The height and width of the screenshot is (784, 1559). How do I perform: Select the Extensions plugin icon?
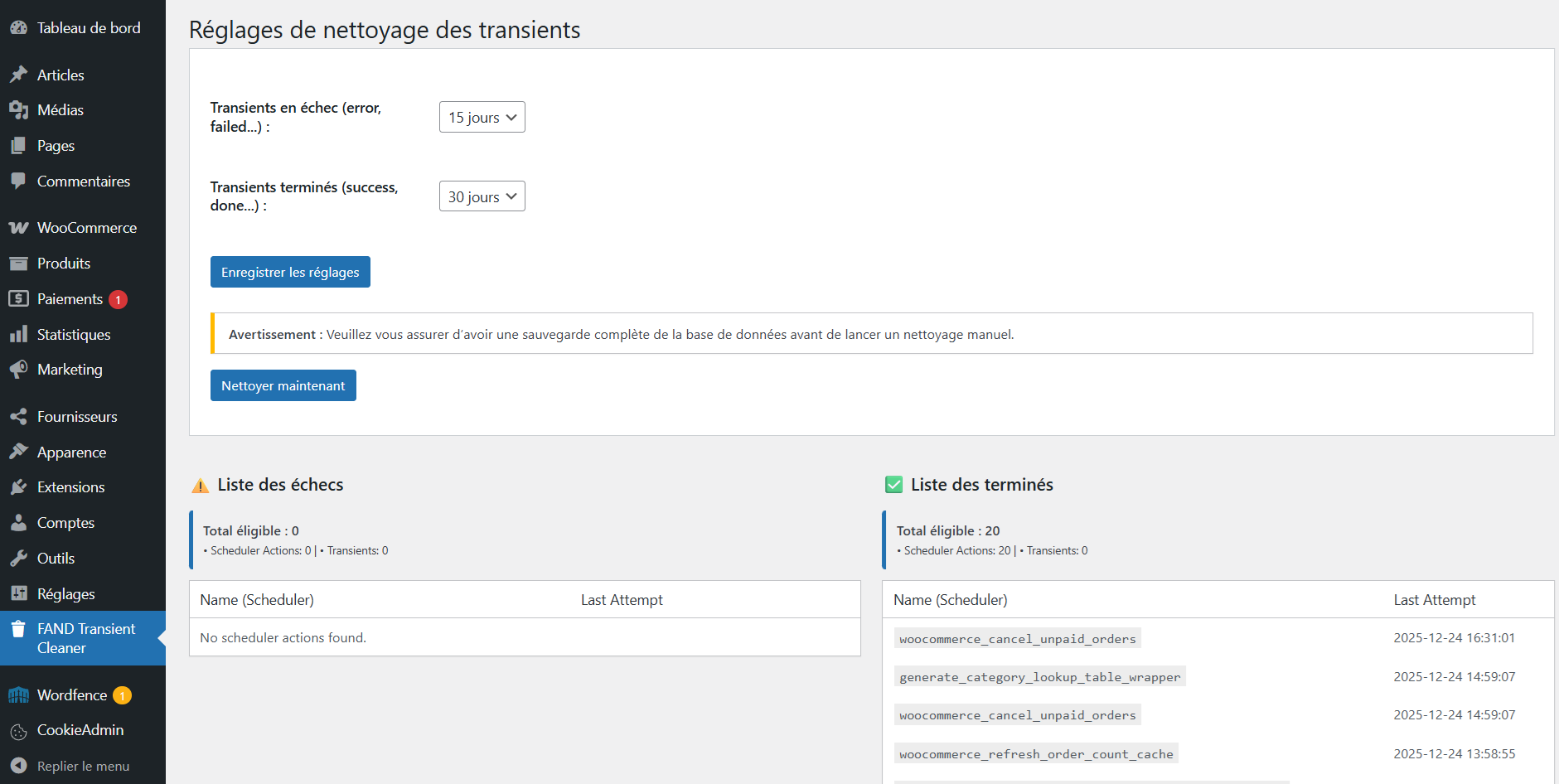pos(18,486)
